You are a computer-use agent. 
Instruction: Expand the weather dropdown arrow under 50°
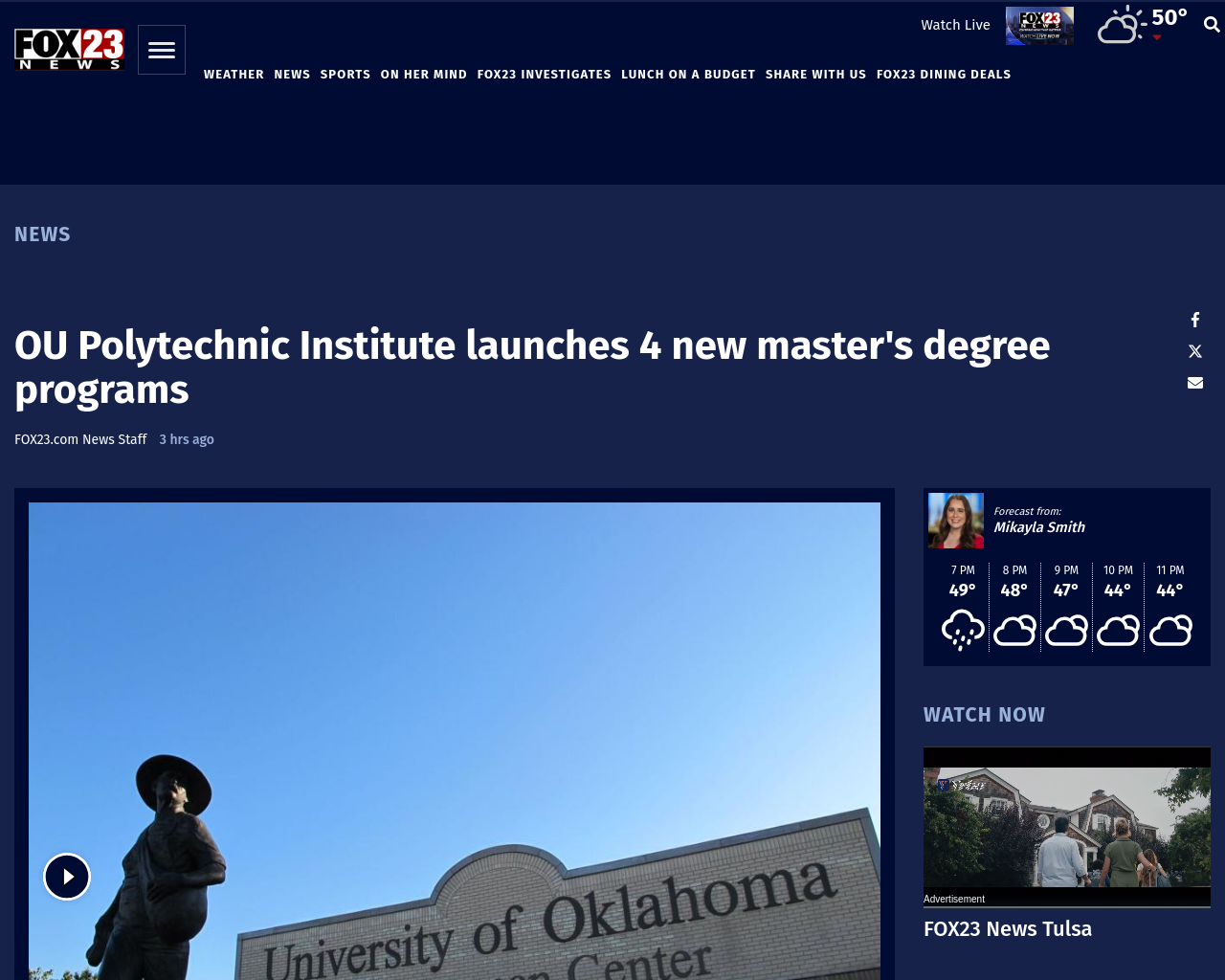[1157, 37]
